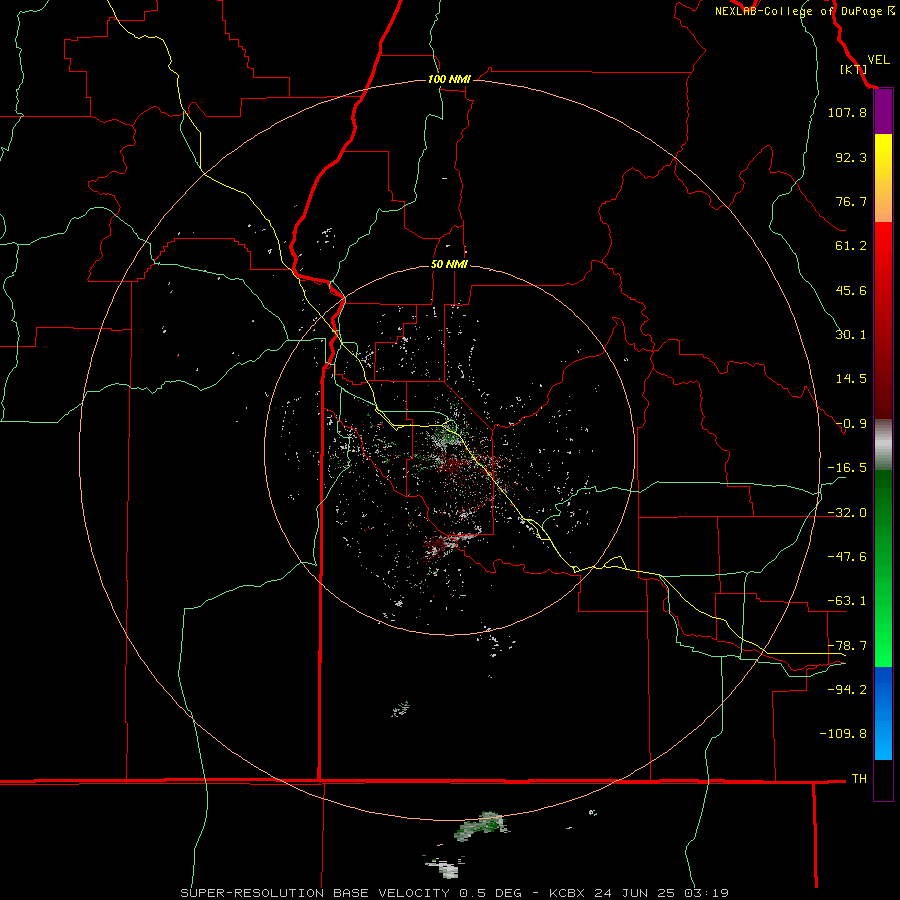
Task: Click the 76.7 velocity scale label
Action: click(x=851, y=201)
